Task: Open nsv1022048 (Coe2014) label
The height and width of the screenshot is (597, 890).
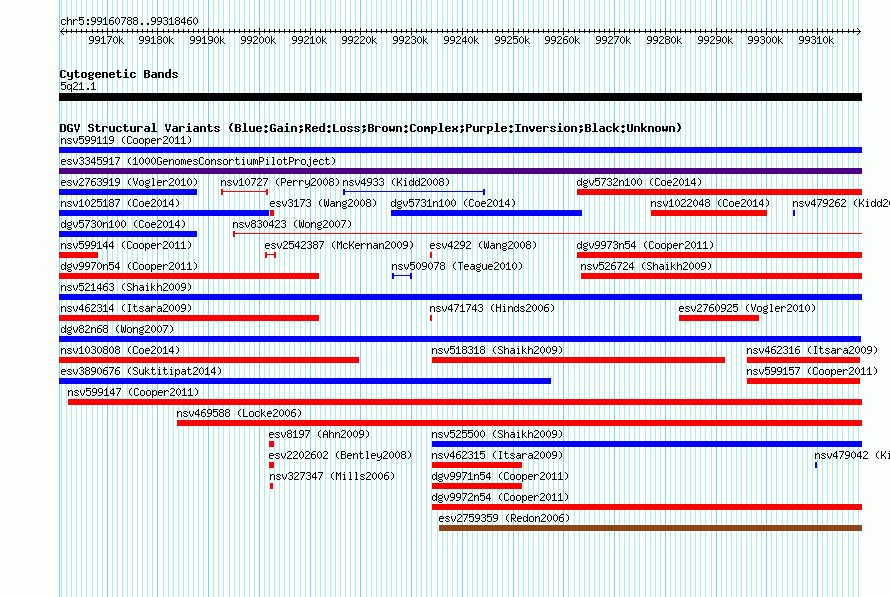Action: [x=710, y=203]
